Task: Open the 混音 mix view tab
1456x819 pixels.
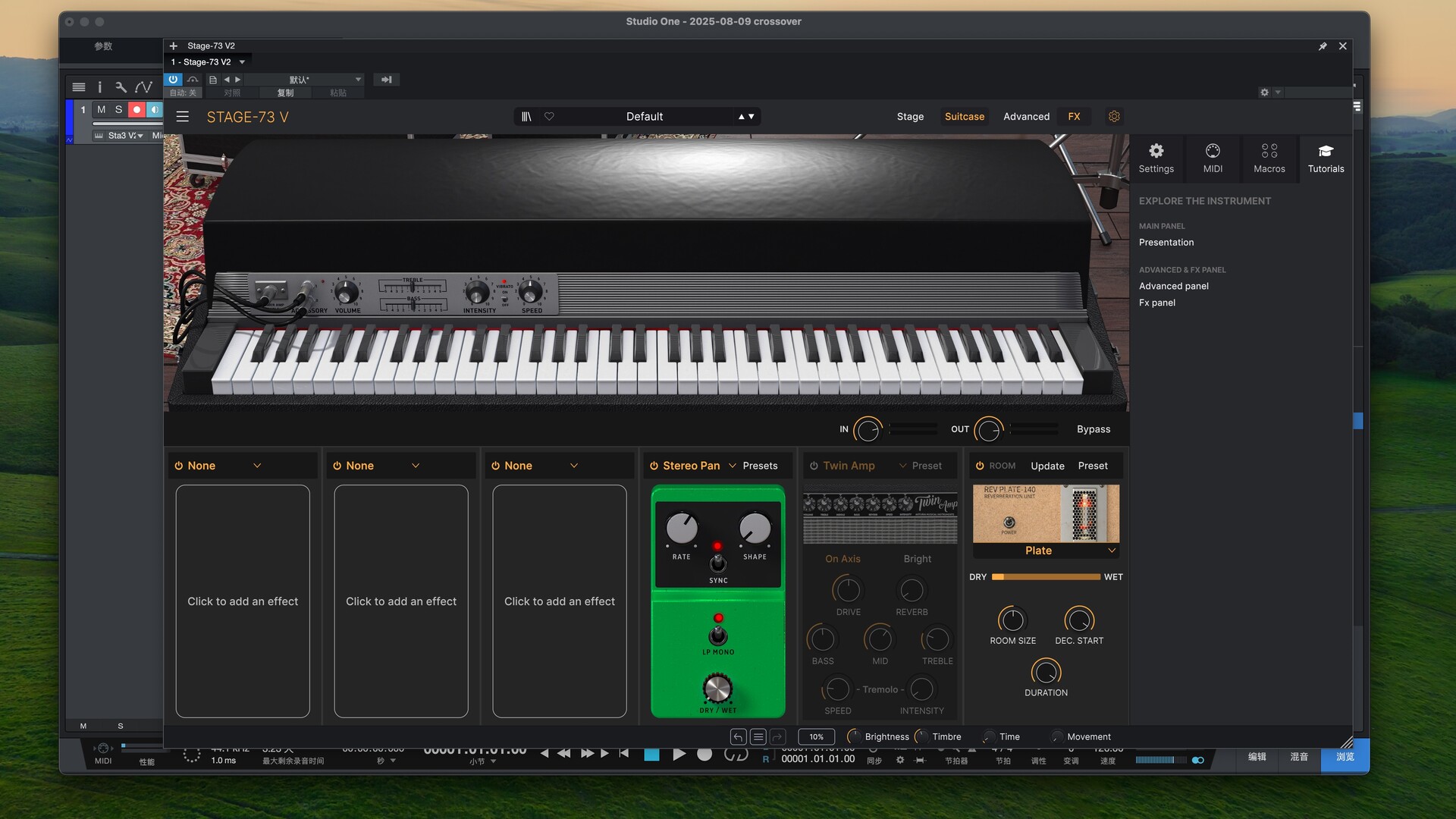Action: pos(1299,757)
